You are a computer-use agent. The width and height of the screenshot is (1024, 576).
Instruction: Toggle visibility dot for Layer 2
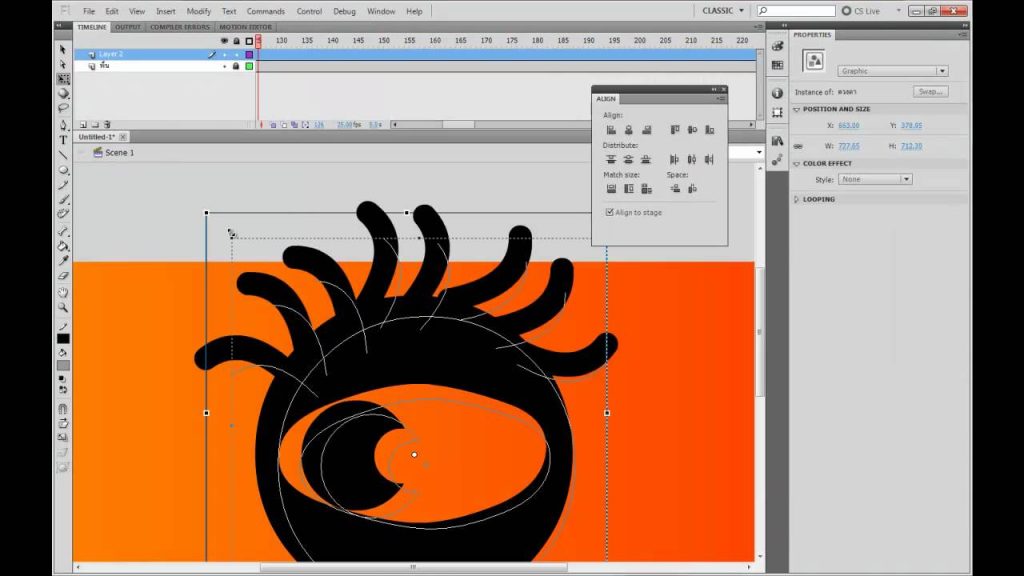click(225, 55)
